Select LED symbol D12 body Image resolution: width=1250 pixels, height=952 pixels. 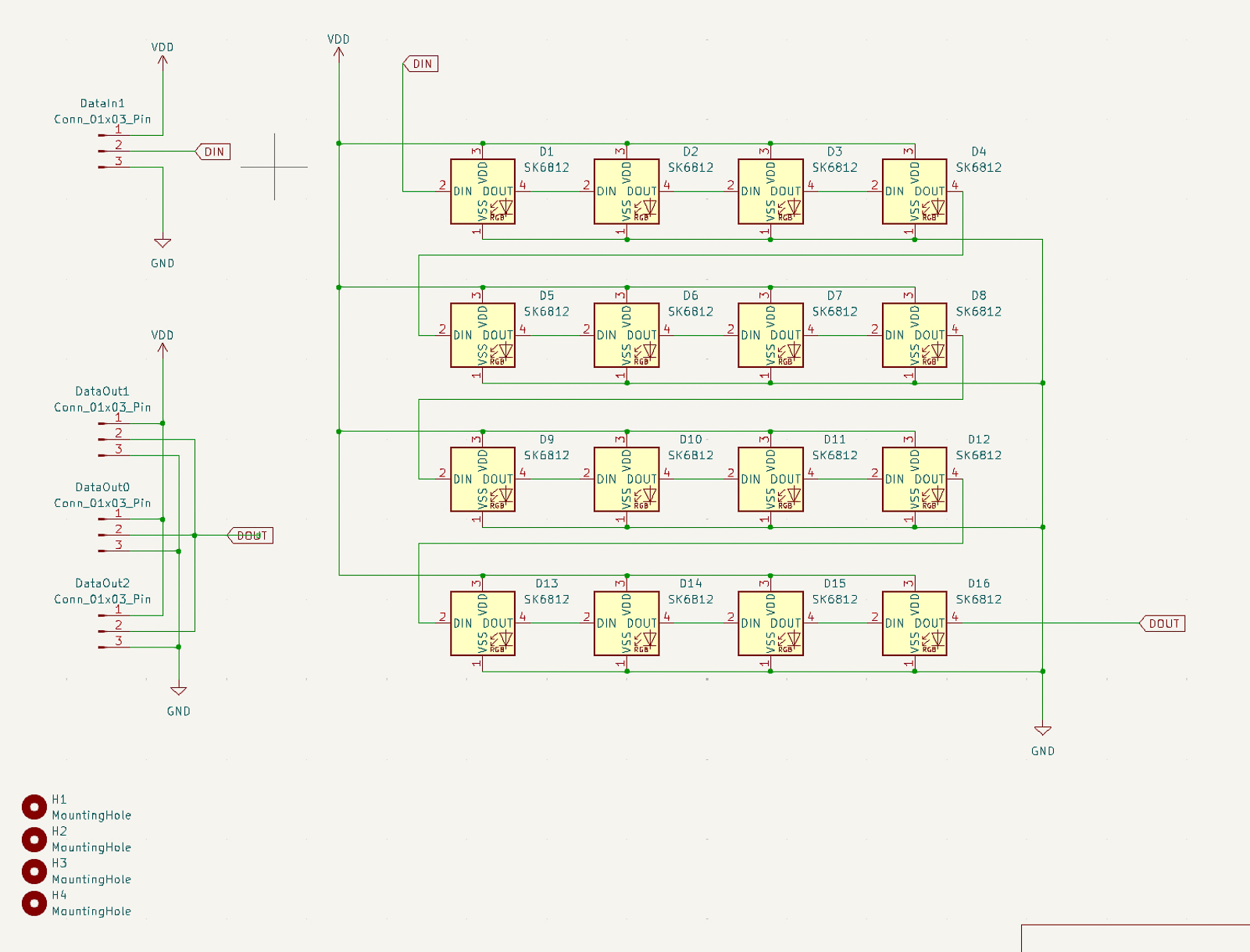point(915,480)
